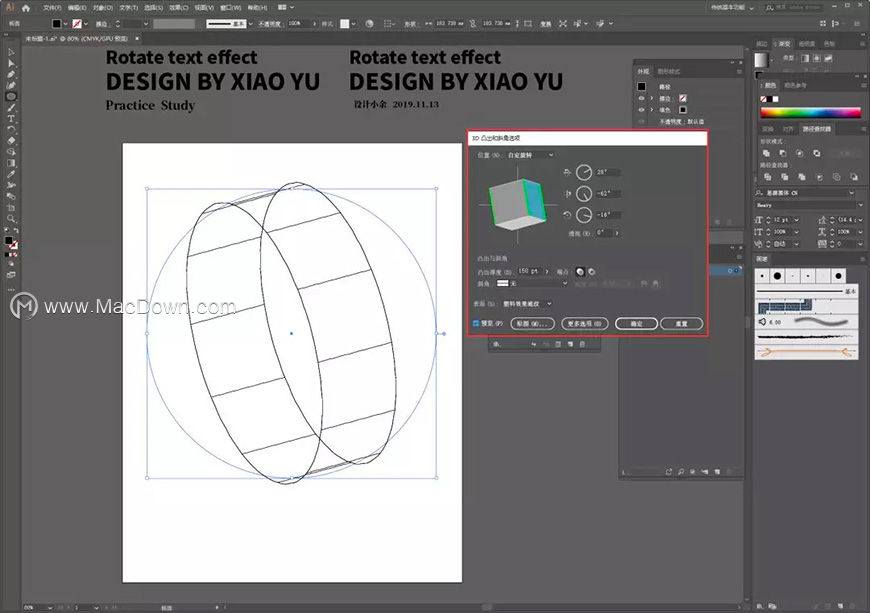The height and width of the screenshot is (613, 870).
Task: Click the Minus Back pathfinder icon
Action: click(854, 177)
